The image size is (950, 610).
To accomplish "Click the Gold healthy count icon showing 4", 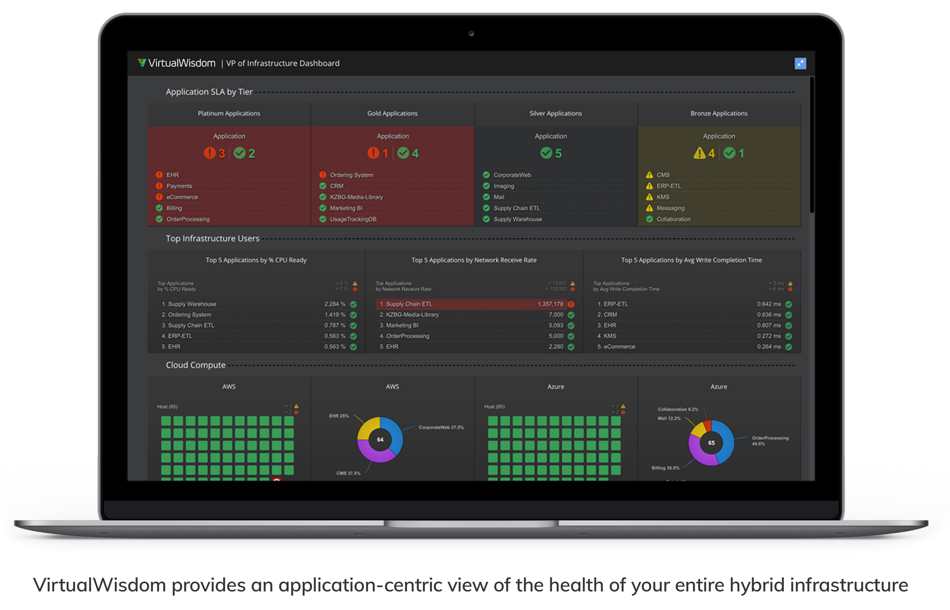I will tap(403, 153).
